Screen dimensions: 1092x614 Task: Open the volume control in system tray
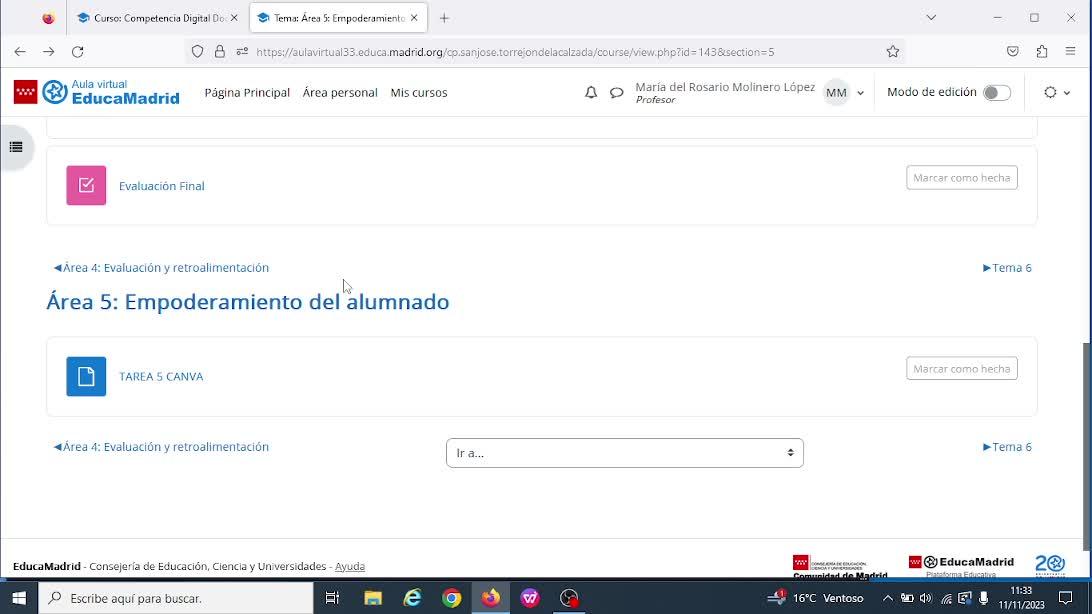tap(926, 598)
